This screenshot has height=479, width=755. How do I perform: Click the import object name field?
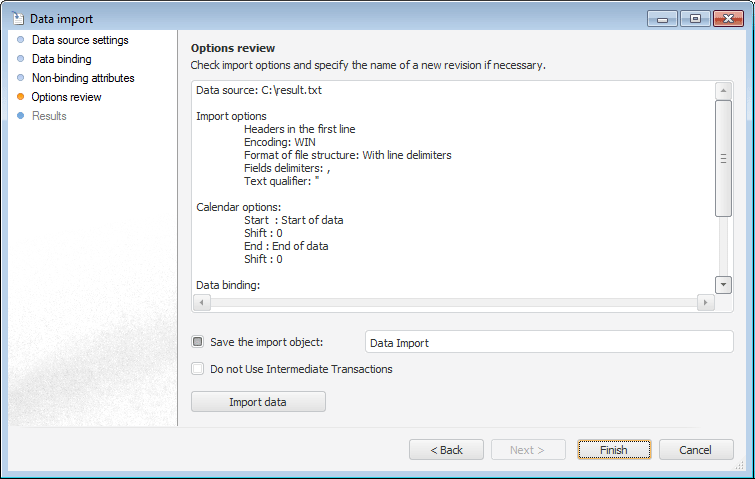(549, 342)
